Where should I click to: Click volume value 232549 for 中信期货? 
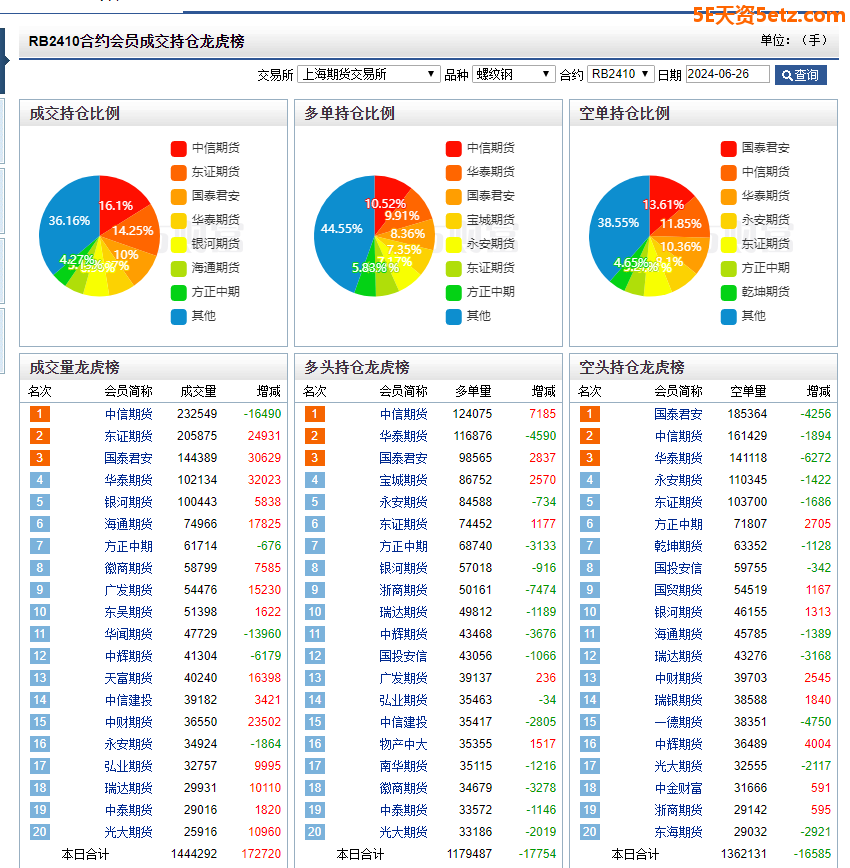click(x=197, y=414)
